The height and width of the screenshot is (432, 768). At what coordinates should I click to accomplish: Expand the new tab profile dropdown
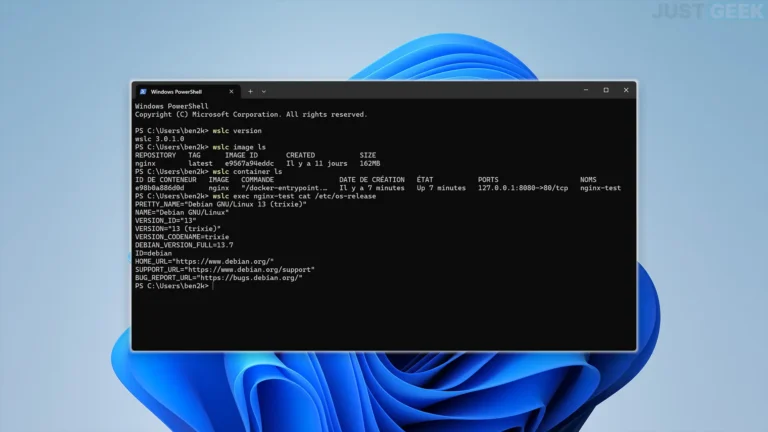click(264, 92)
